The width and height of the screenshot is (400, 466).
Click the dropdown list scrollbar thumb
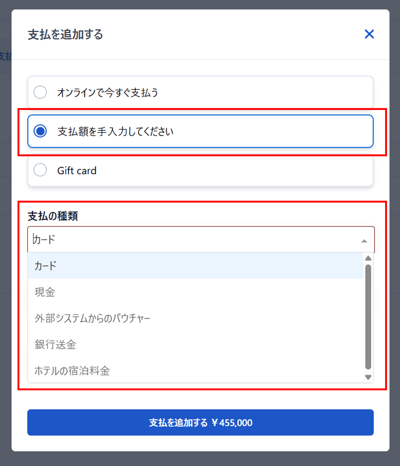pos(368,317)
